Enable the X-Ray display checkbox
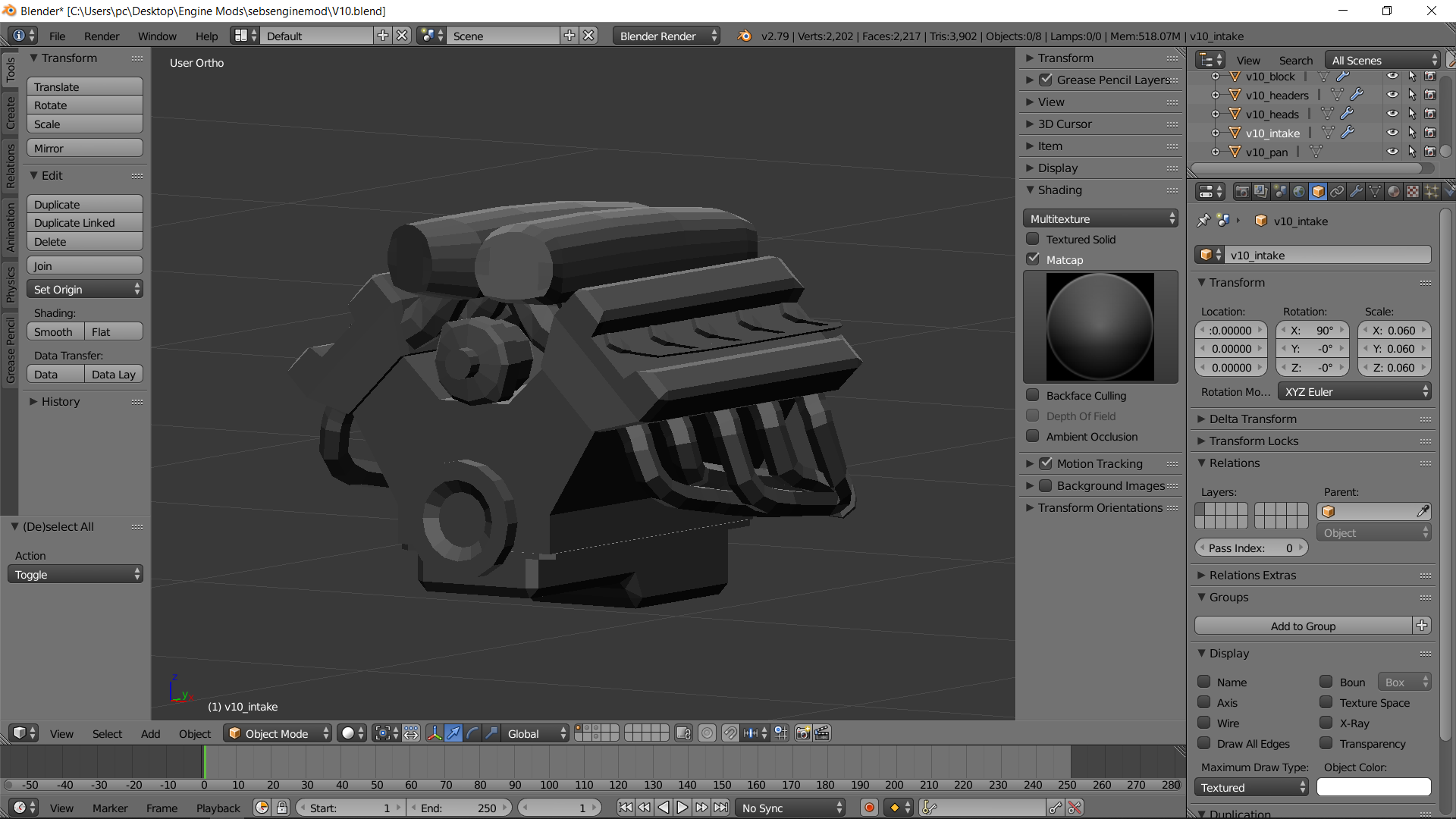Screen dimensions: 1456x819 pyautogui.click(x=1326, y=723)
